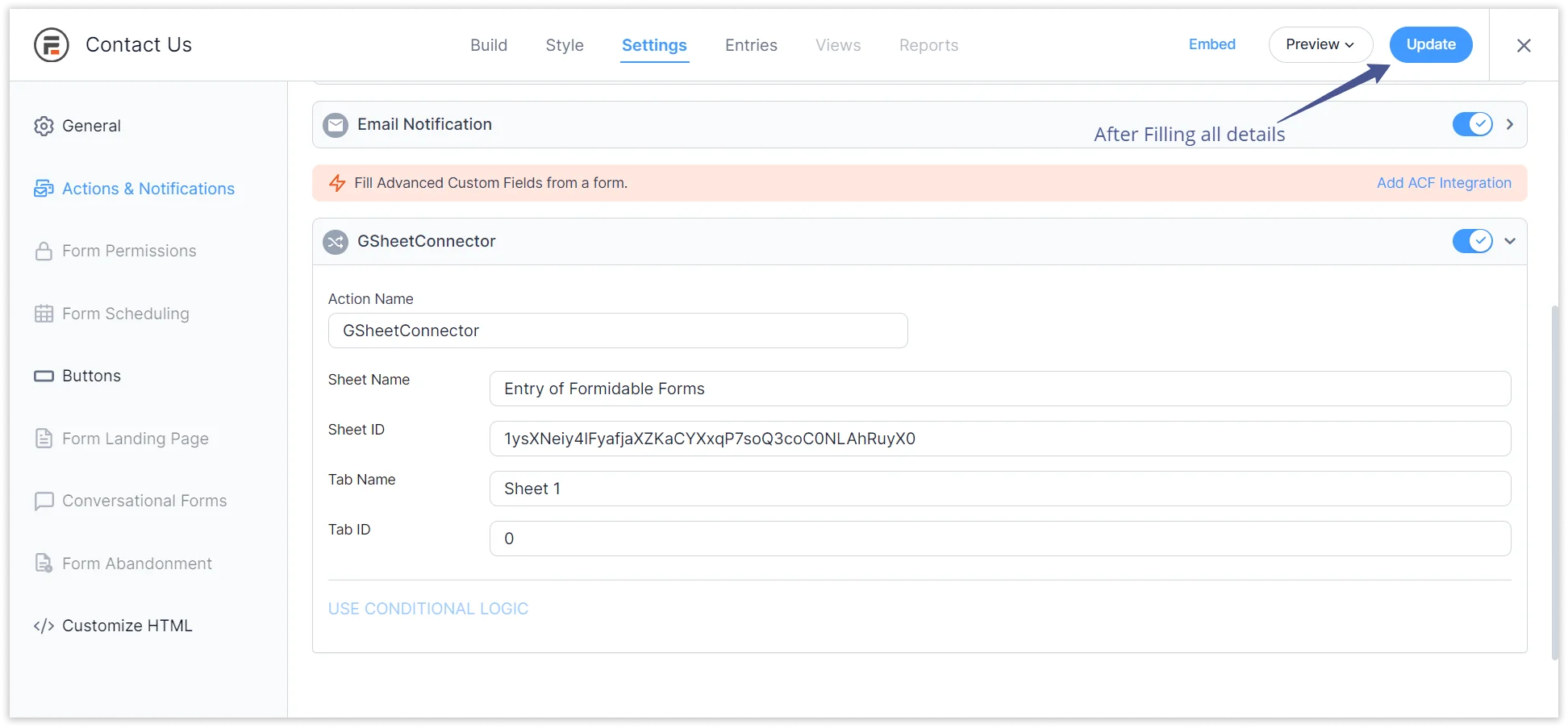1568x728 pixels.
Task: Click the Add ACF Integration link
Action: pos(1444,183)
